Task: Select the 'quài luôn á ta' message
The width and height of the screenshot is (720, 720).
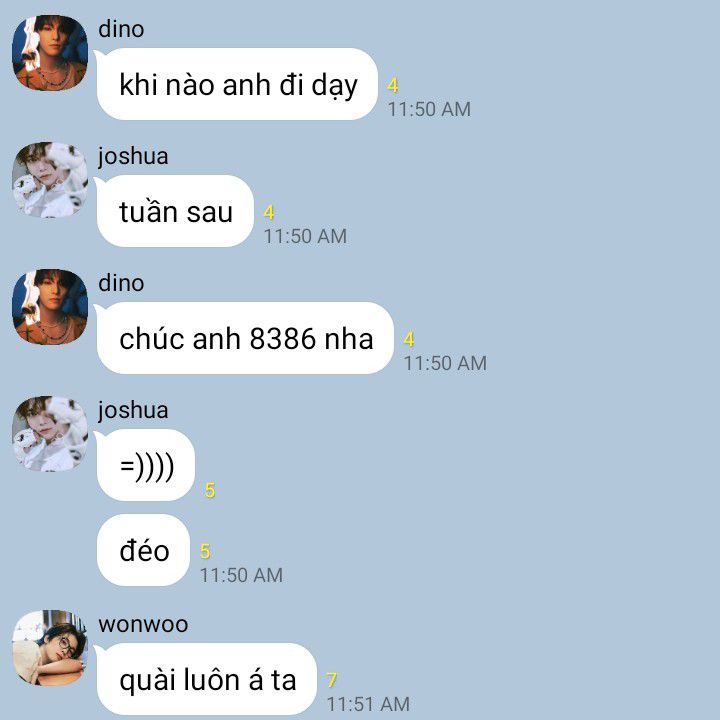Action: [206, 679]
